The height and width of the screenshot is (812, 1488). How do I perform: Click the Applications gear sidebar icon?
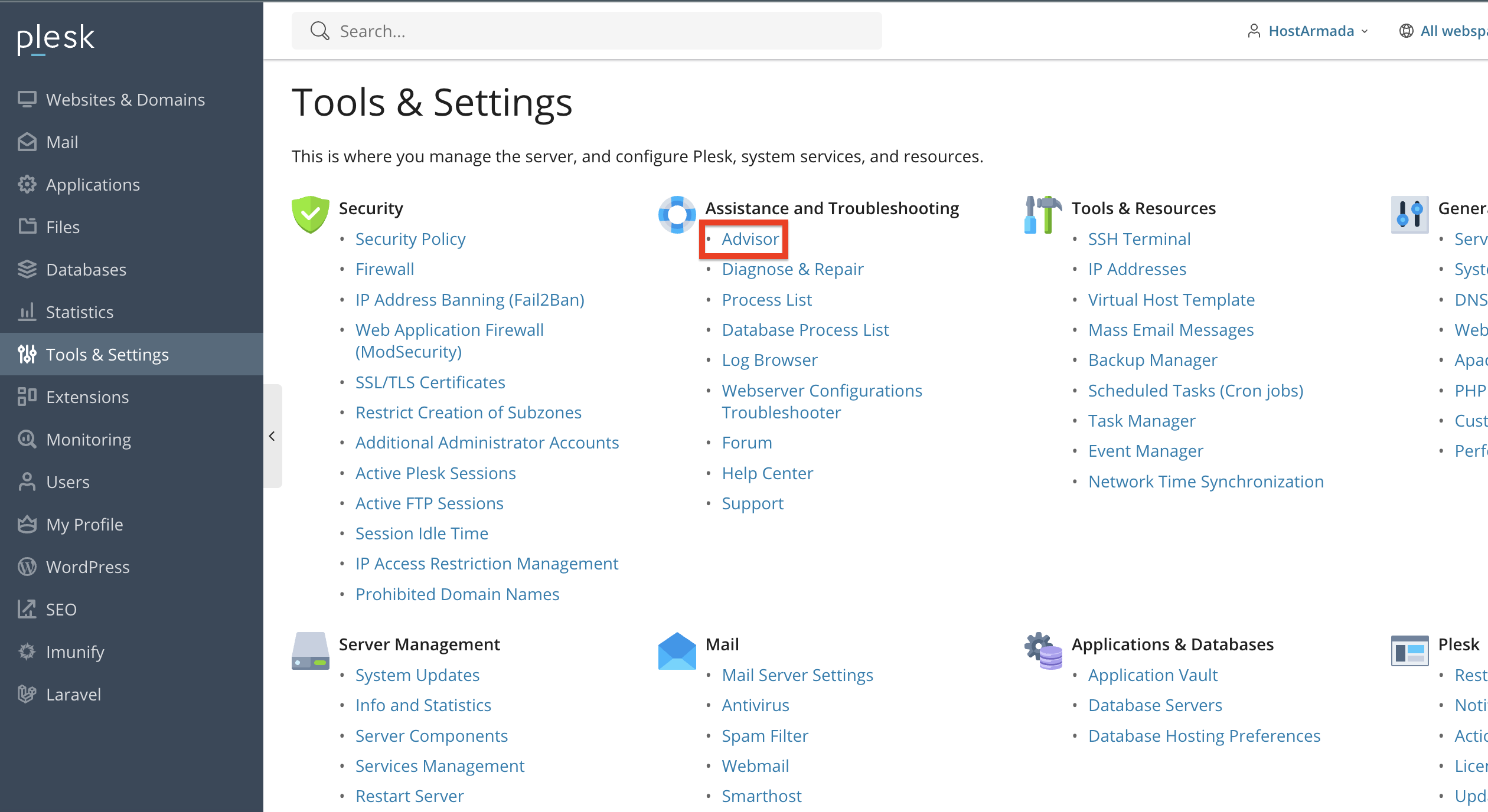(27, 184)
